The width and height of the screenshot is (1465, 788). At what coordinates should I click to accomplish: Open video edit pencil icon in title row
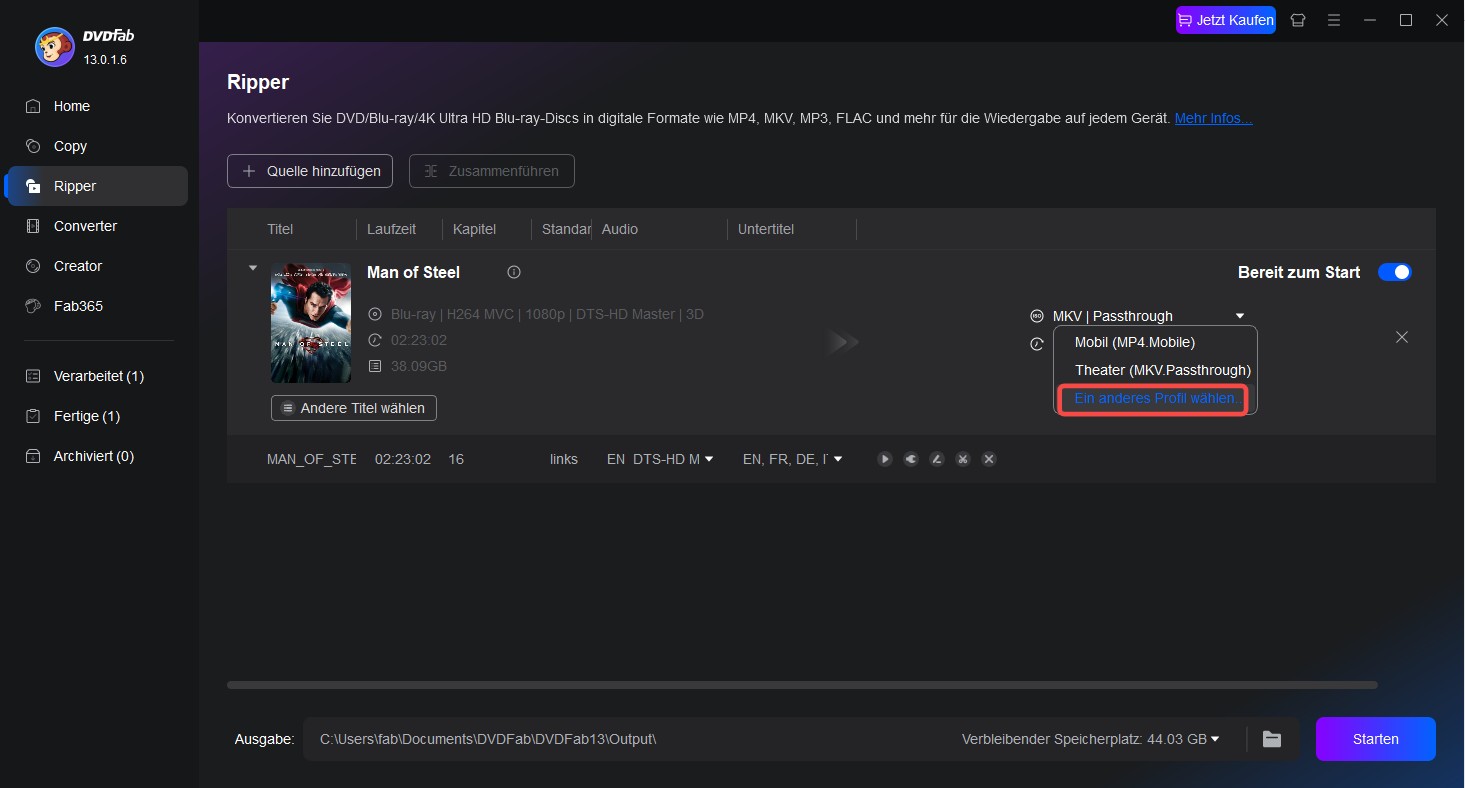937,459
